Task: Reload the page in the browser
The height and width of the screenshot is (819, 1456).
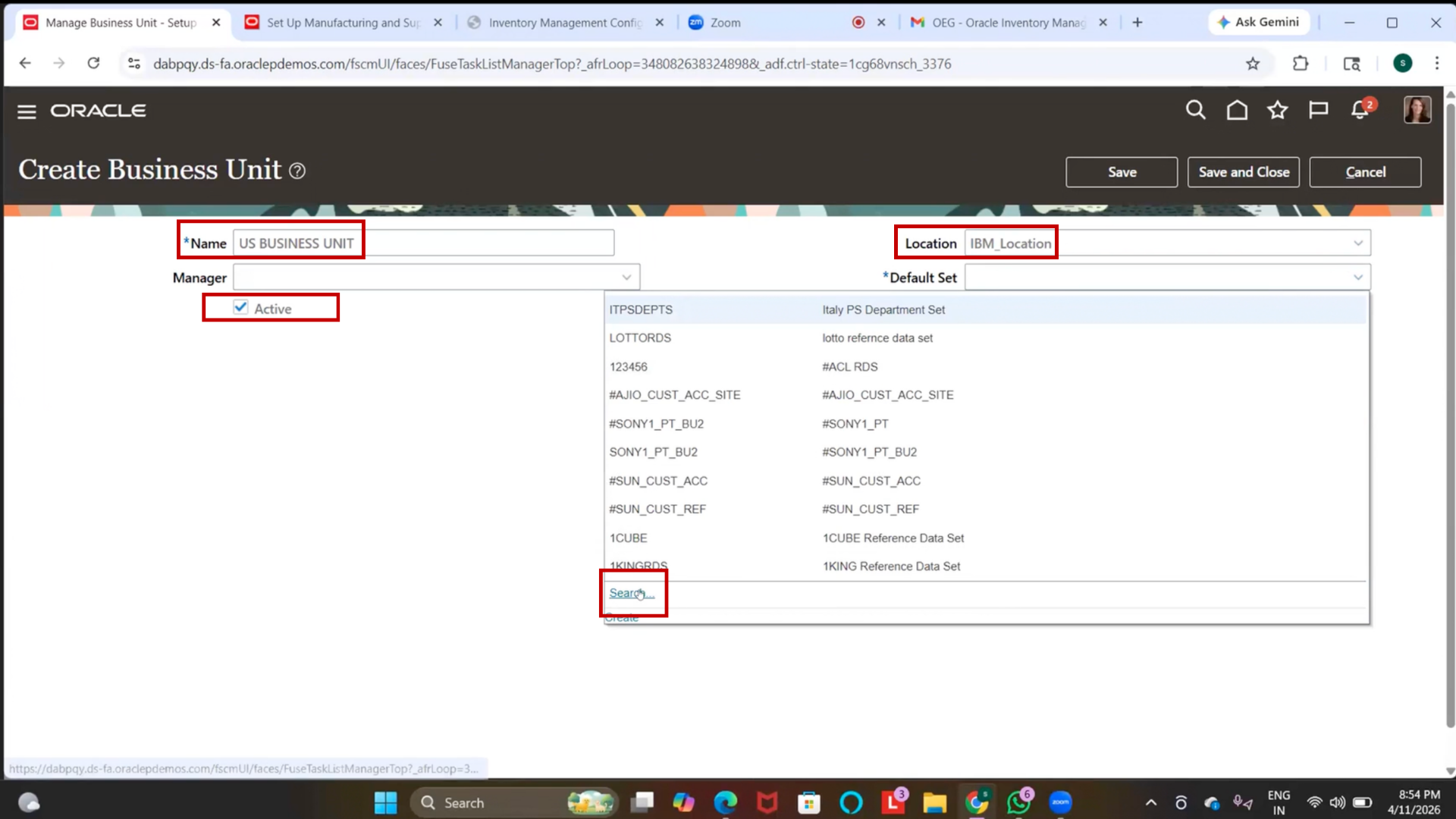Action: coord(93,63)
